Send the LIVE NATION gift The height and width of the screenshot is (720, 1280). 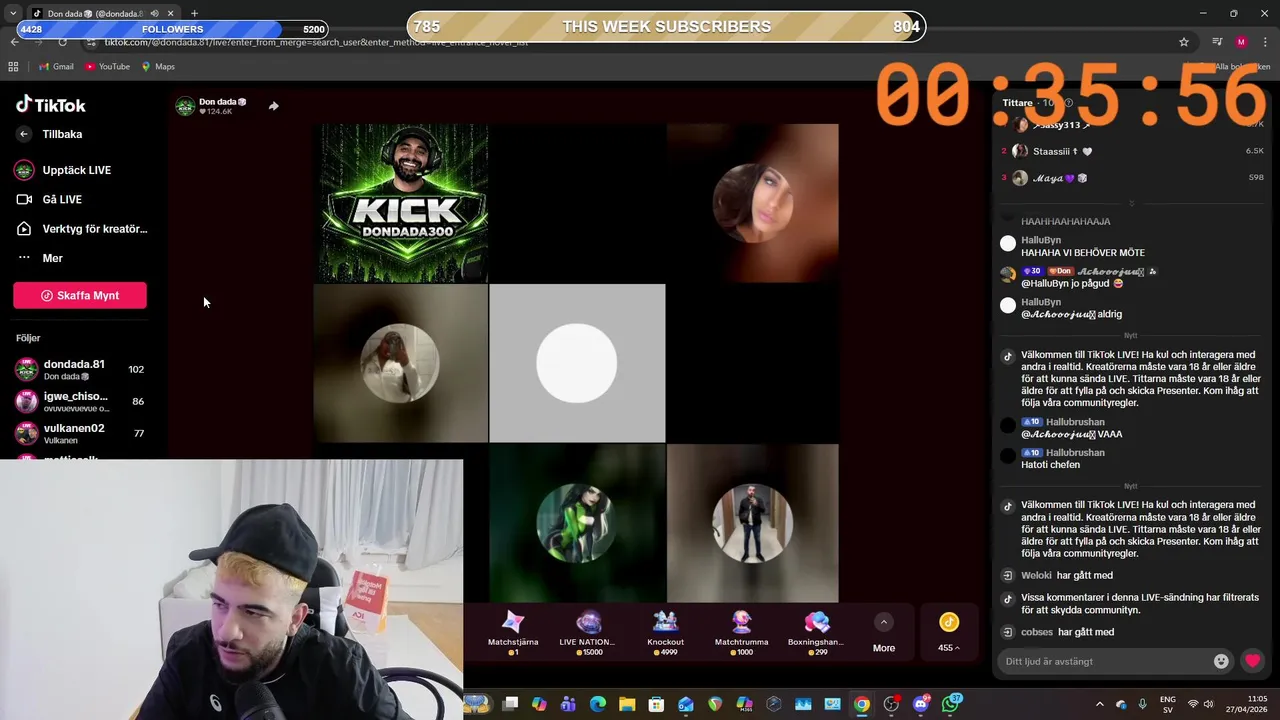(x=588, y=632)
